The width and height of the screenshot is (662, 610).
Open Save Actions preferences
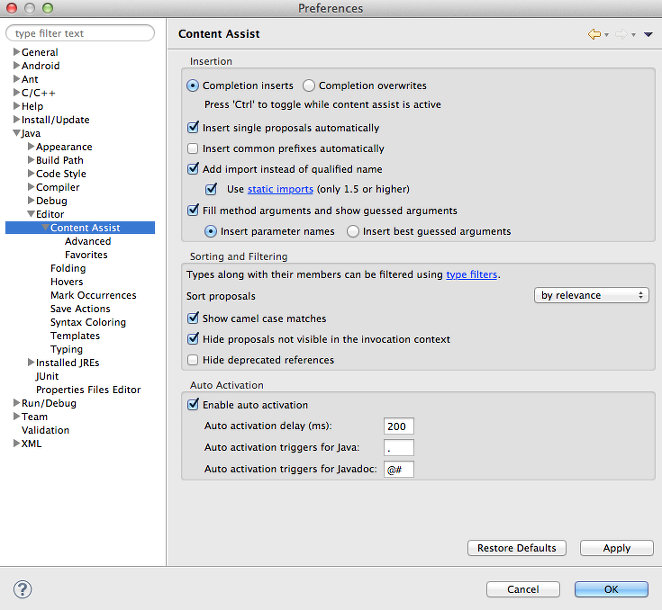[80, 309]
